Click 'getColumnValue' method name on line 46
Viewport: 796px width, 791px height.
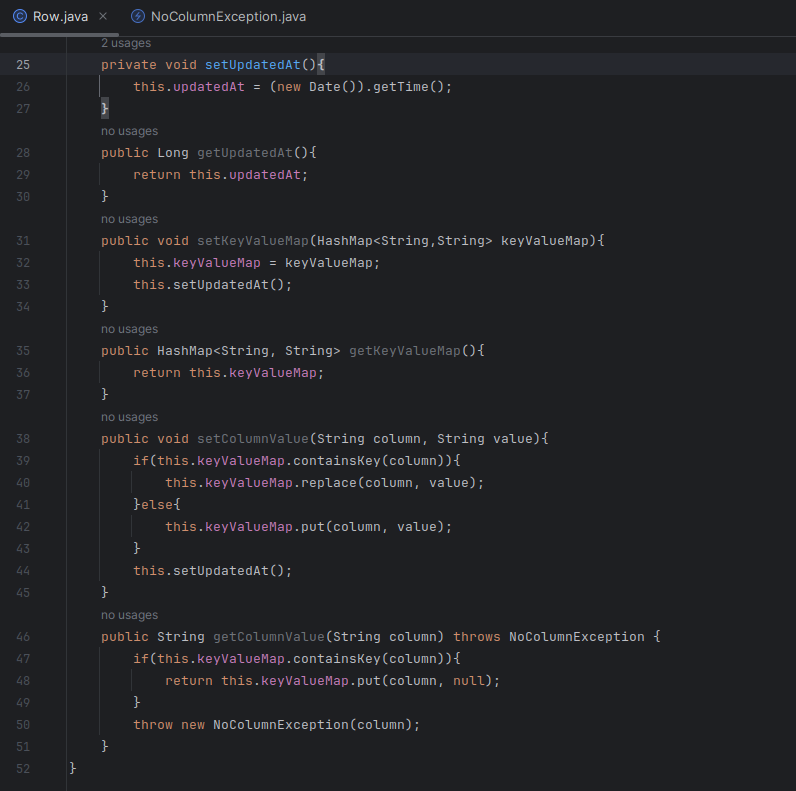pos(269,637)
